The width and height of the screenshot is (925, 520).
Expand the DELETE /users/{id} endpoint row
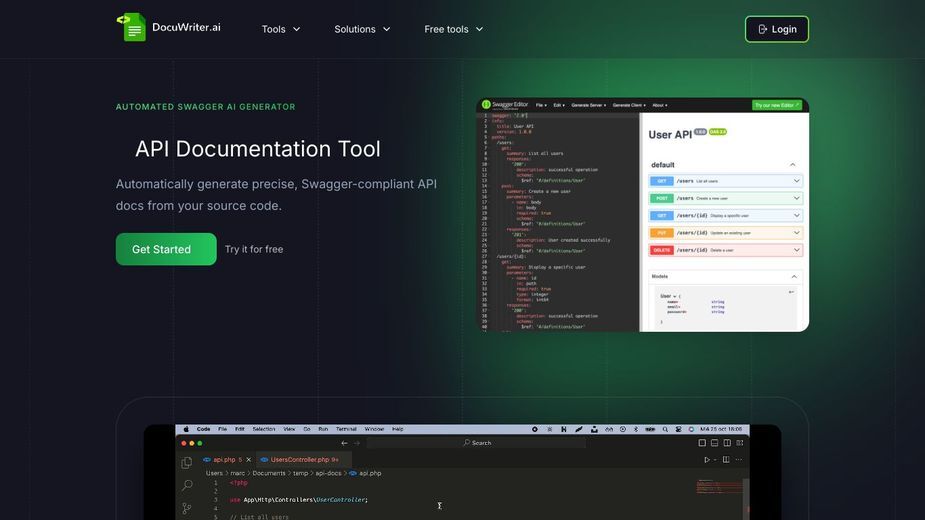pyautogui.click(x=726, y=250)
